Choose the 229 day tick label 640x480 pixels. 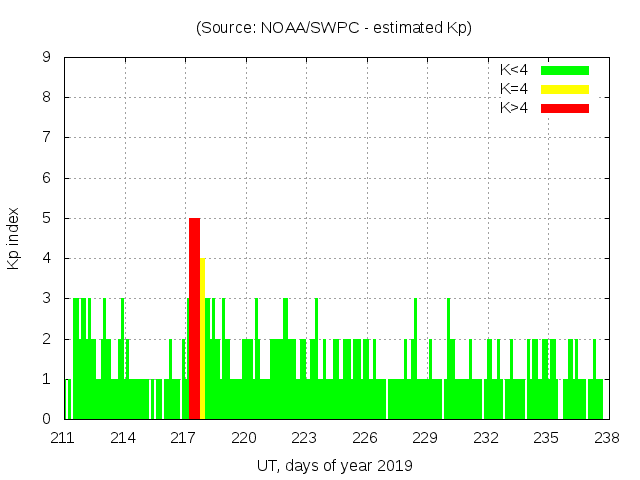[x=425, y=438]
